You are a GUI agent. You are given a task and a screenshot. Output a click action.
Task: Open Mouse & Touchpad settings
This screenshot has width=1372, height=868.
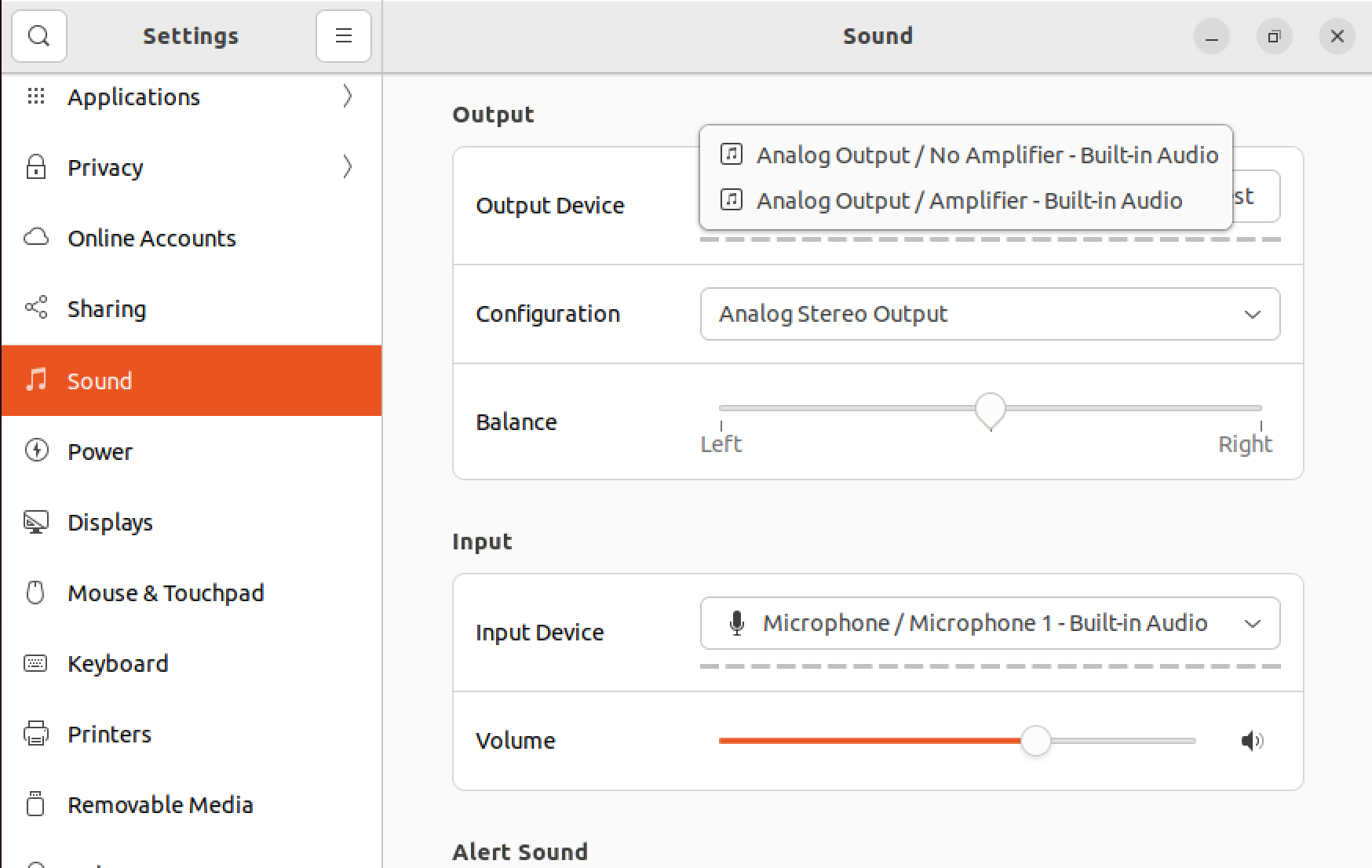(x=192, y=593)
